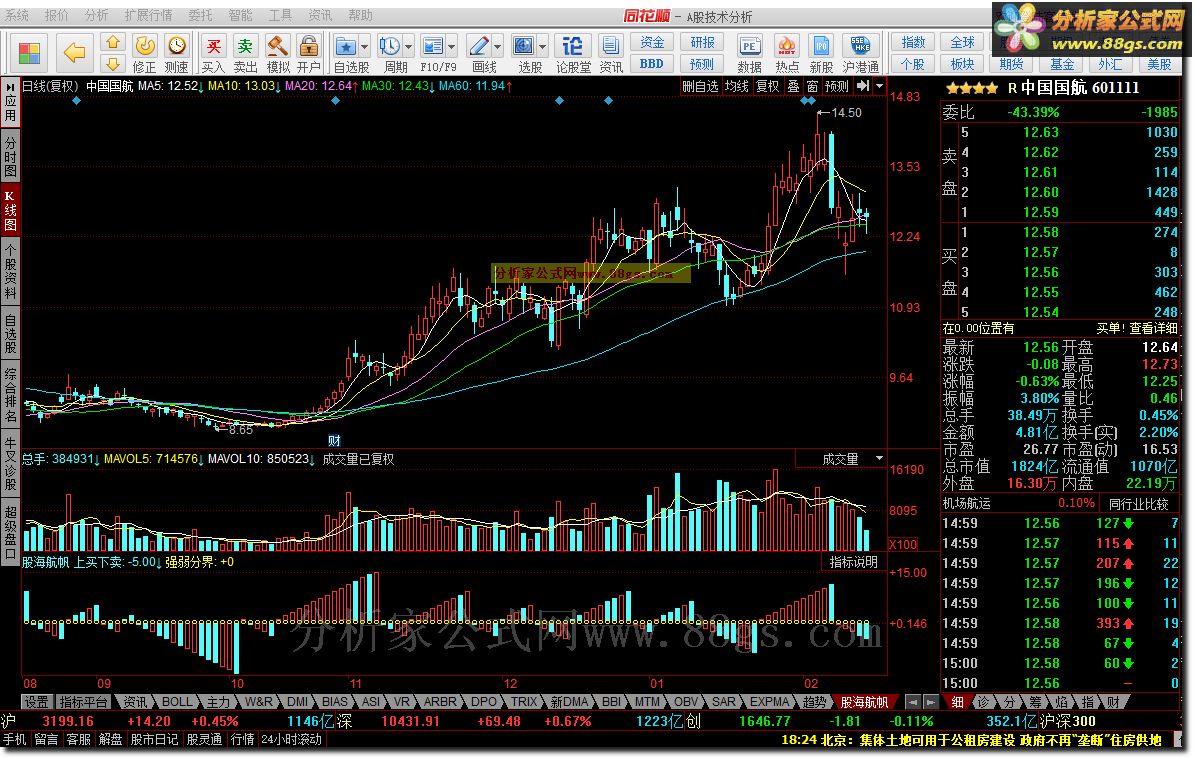Viewport: 1194px width, 758px height.
Task: Click the 研报 toolbar button
Action: click(701, 43)
